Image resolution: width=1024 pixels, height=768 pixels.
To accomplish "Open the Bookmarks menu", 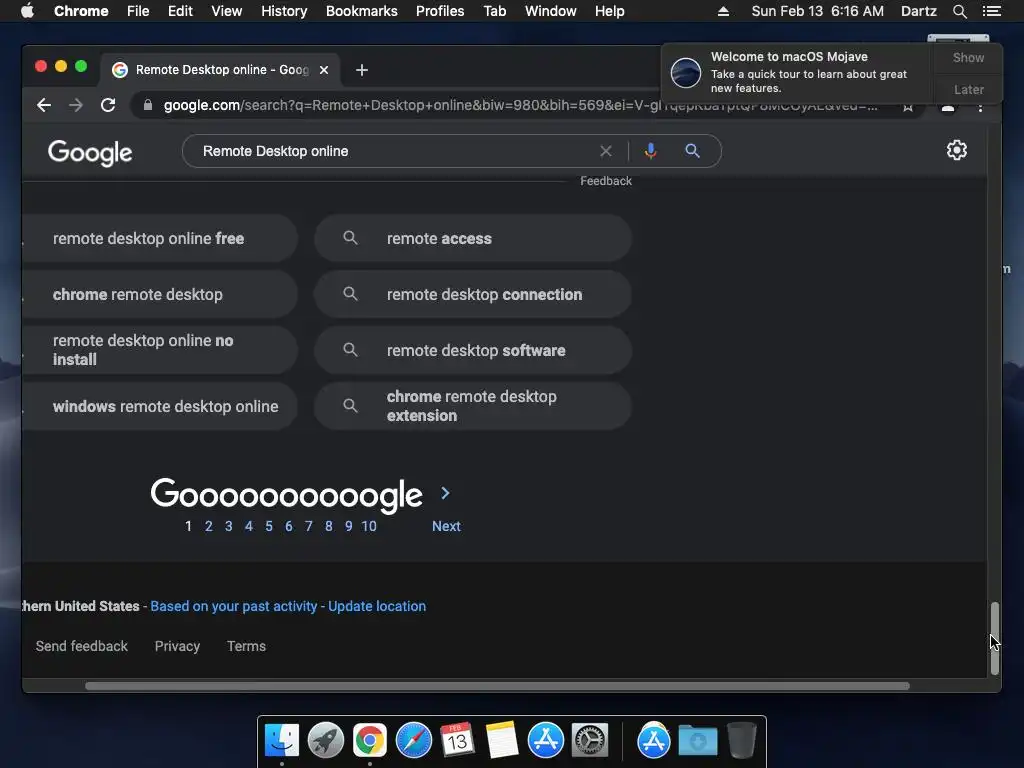I will point(362,11).
